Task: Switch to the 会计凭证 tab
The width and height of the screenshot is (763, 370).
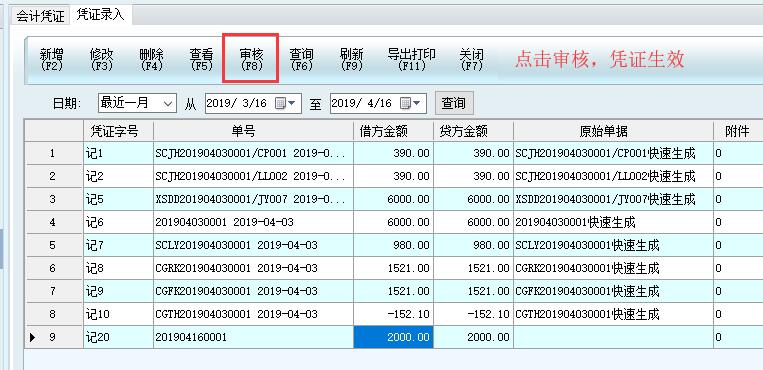Action: tap(40, 16)
